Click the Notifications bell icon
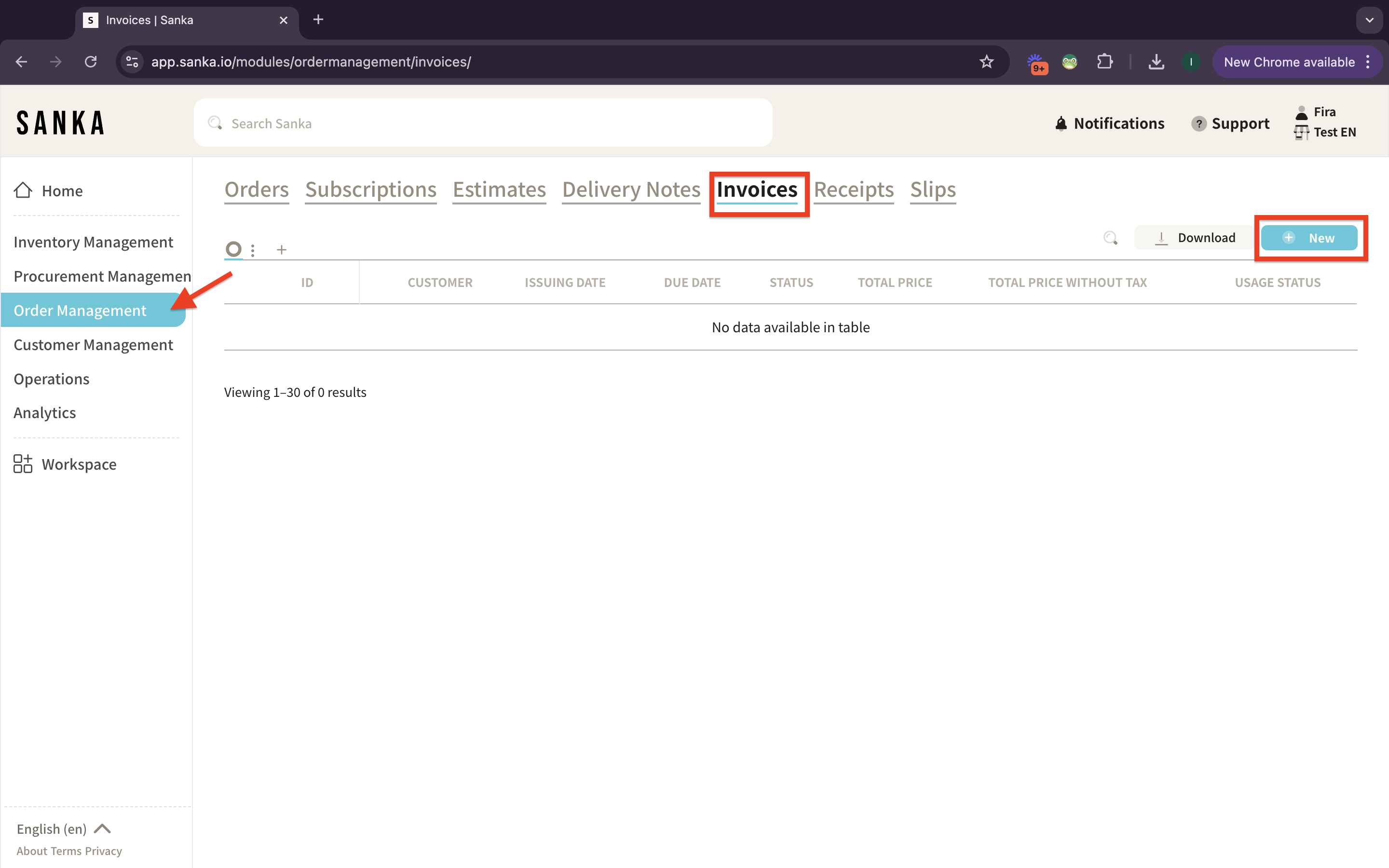The height and width of the screenshot is (868, 1389). pyautogui.click(x=1061, y=123)
